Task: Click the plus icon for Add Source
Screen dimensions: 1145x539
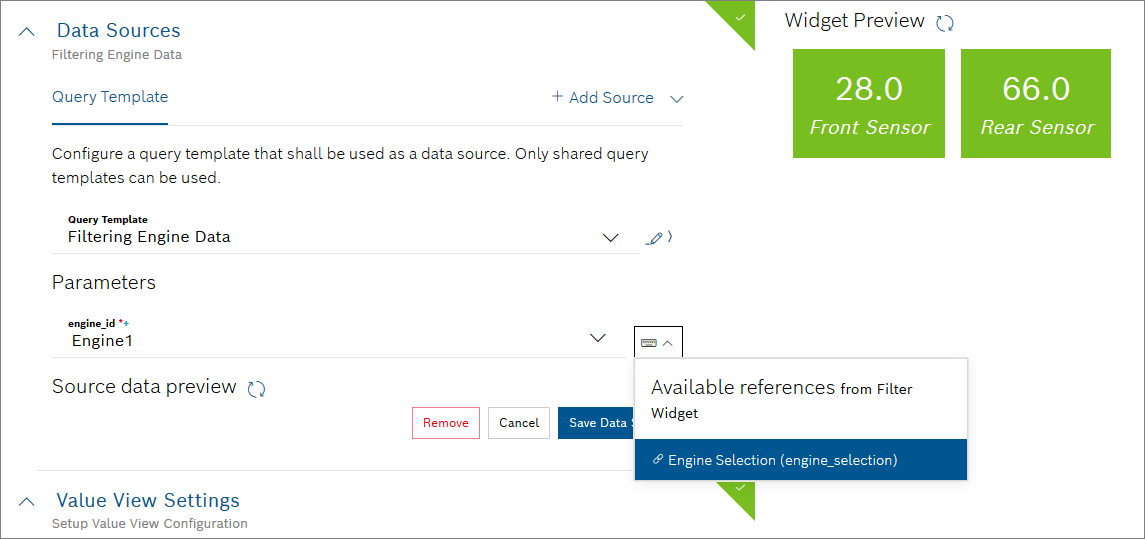Action: pos(557,97)
